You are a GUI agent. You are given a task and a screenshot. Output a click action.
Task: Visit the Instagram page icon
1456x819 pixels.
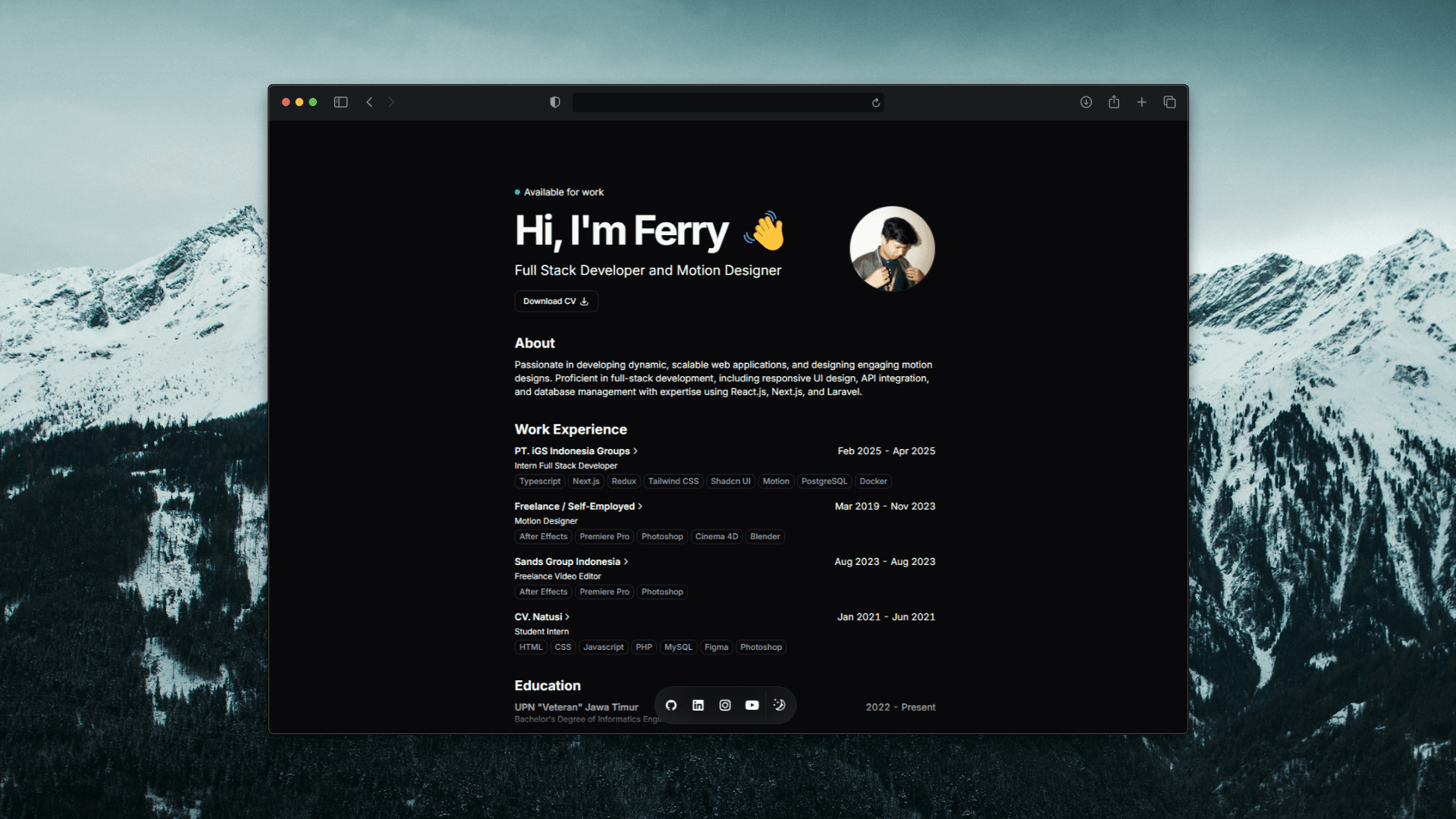(x=725, y=705)
